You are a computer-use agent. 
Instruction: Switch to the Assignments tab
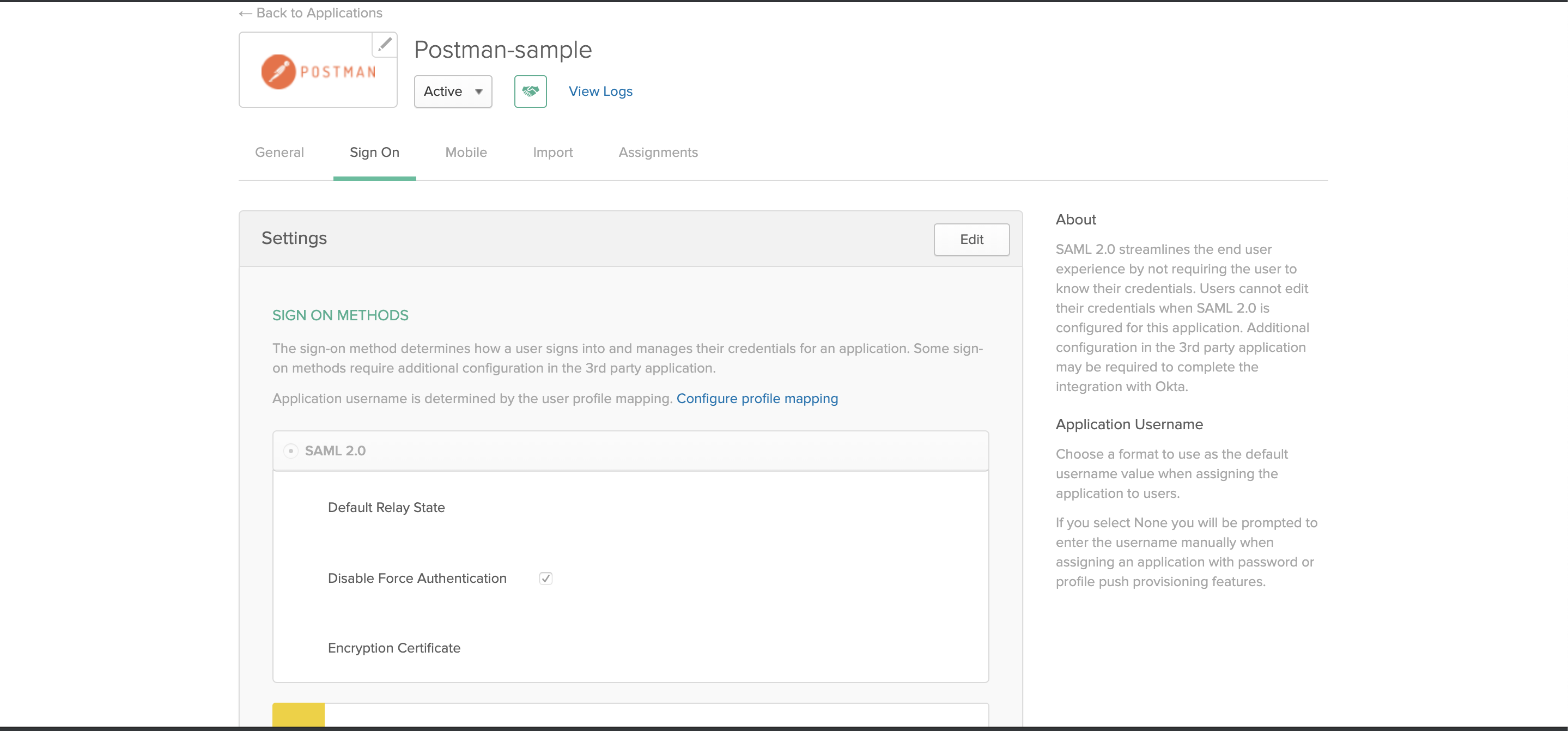pyautogui.click(x=658, y=152)
